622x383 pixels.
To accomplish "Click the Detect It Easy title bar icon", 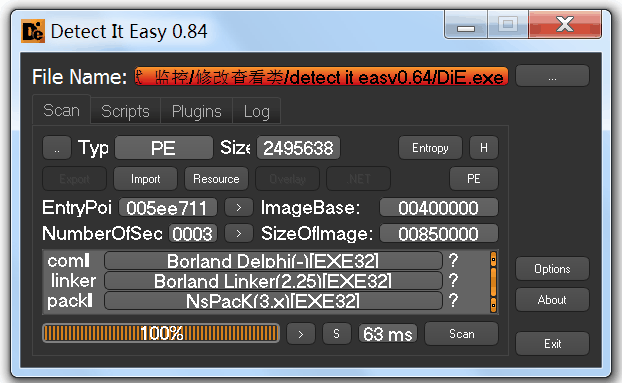I will [33, 31].
